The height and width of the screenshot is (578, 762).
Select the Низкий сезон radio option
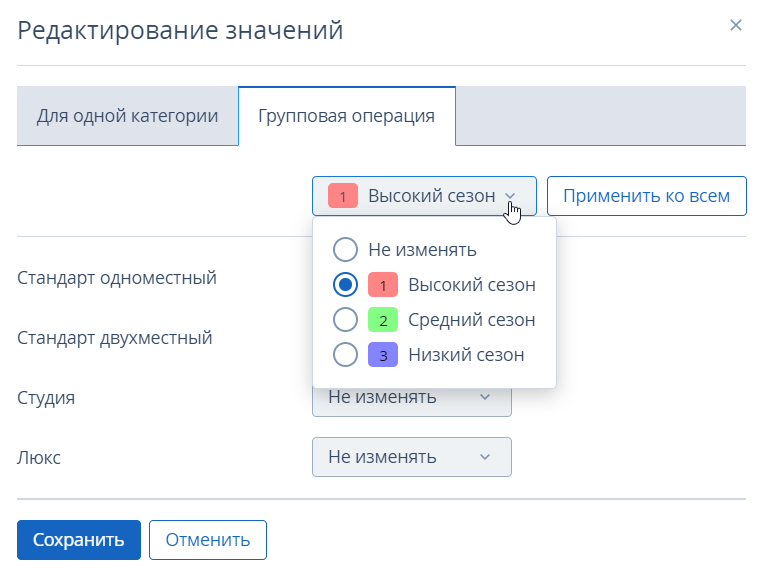(346, 354)
